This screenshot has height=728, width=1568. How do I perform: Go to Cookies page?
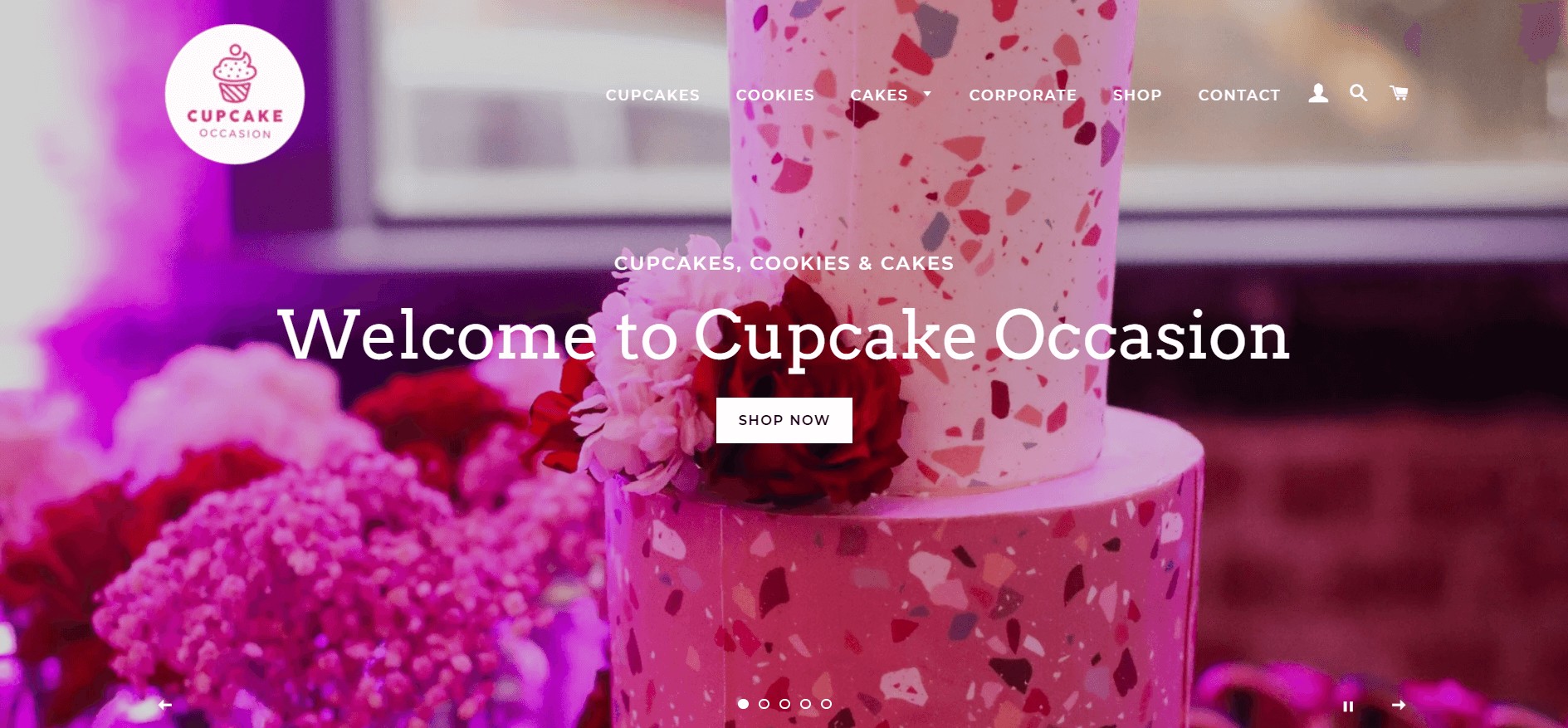click(x=775, y=95)
